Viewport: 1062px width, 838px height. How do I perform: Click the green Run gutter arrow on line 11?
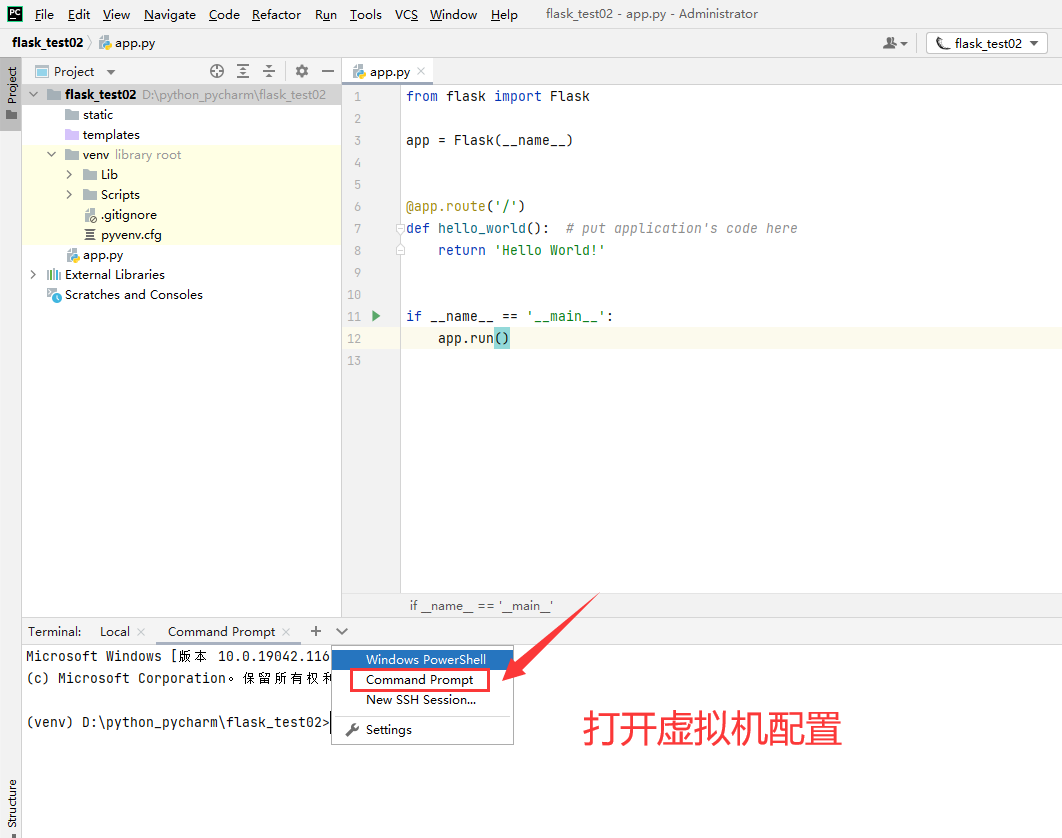(x=376, y=315)
